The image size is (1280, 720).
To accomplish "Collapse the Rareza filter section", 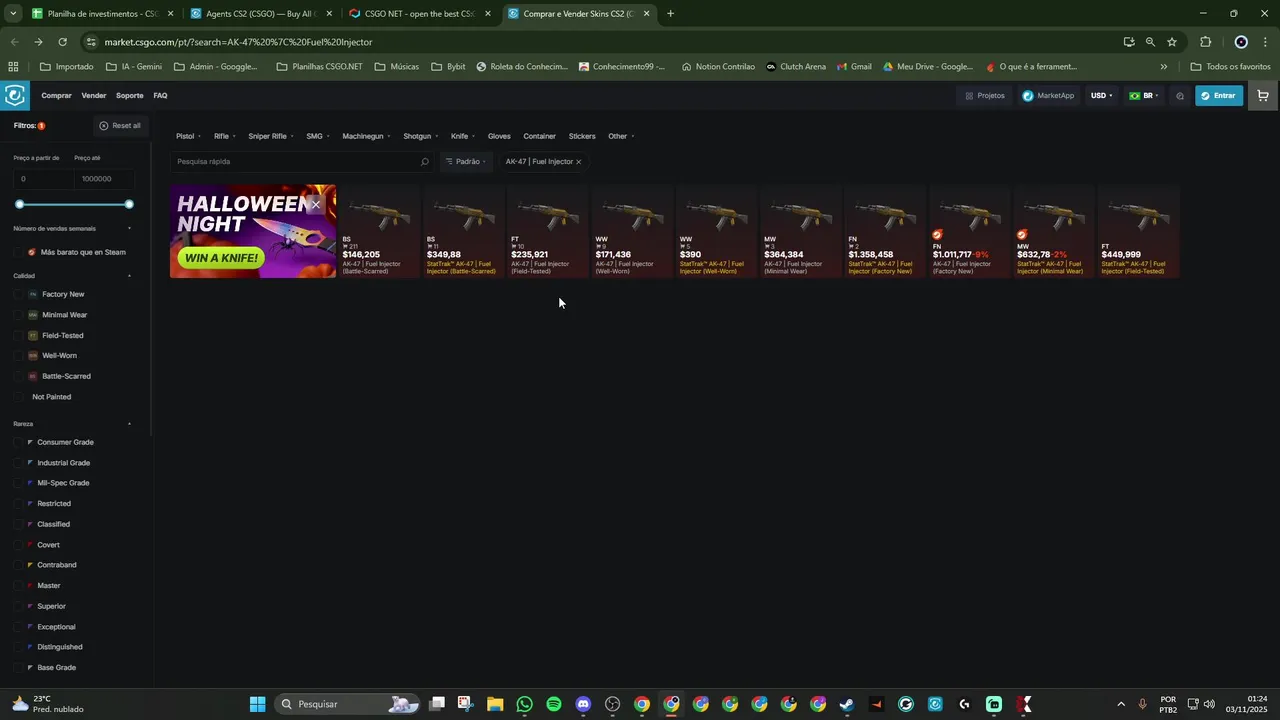I will pos(129,424).
